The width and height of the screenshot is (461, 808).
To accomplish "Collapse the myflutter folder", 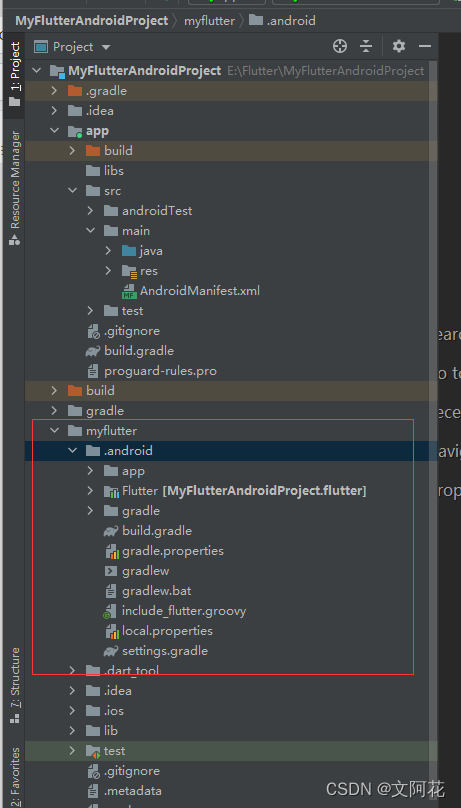I will (55, 431).
